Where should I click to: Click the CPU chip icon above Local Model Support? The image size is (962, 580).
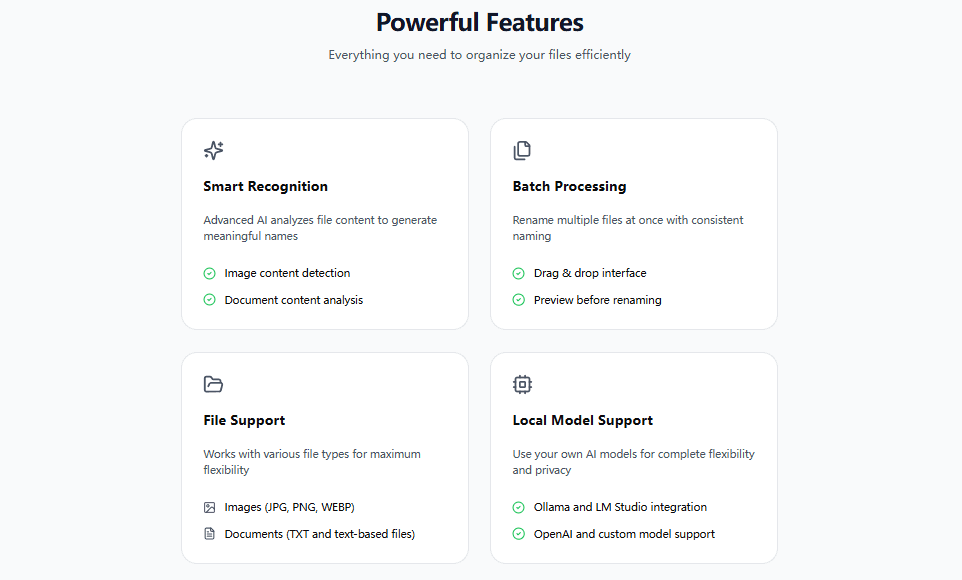(522, 384)
